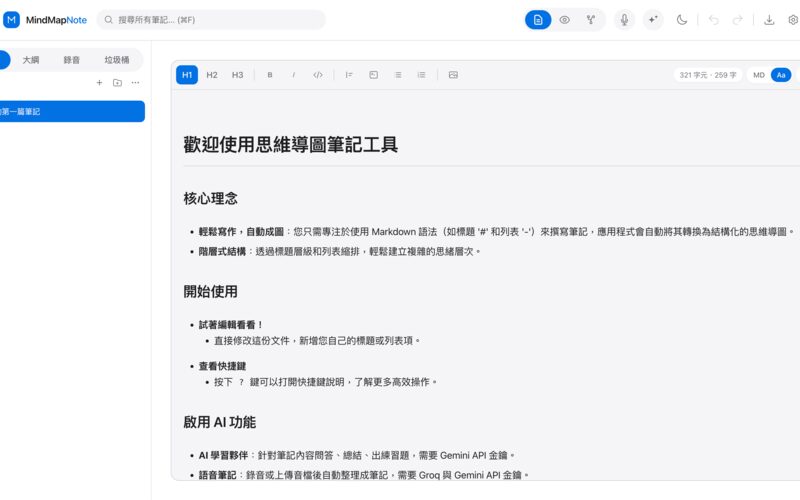Viewport: 800px width, 500px height.
Task: Select the 第一篇筆記 note in sidebar
Action: pos(72,112)
